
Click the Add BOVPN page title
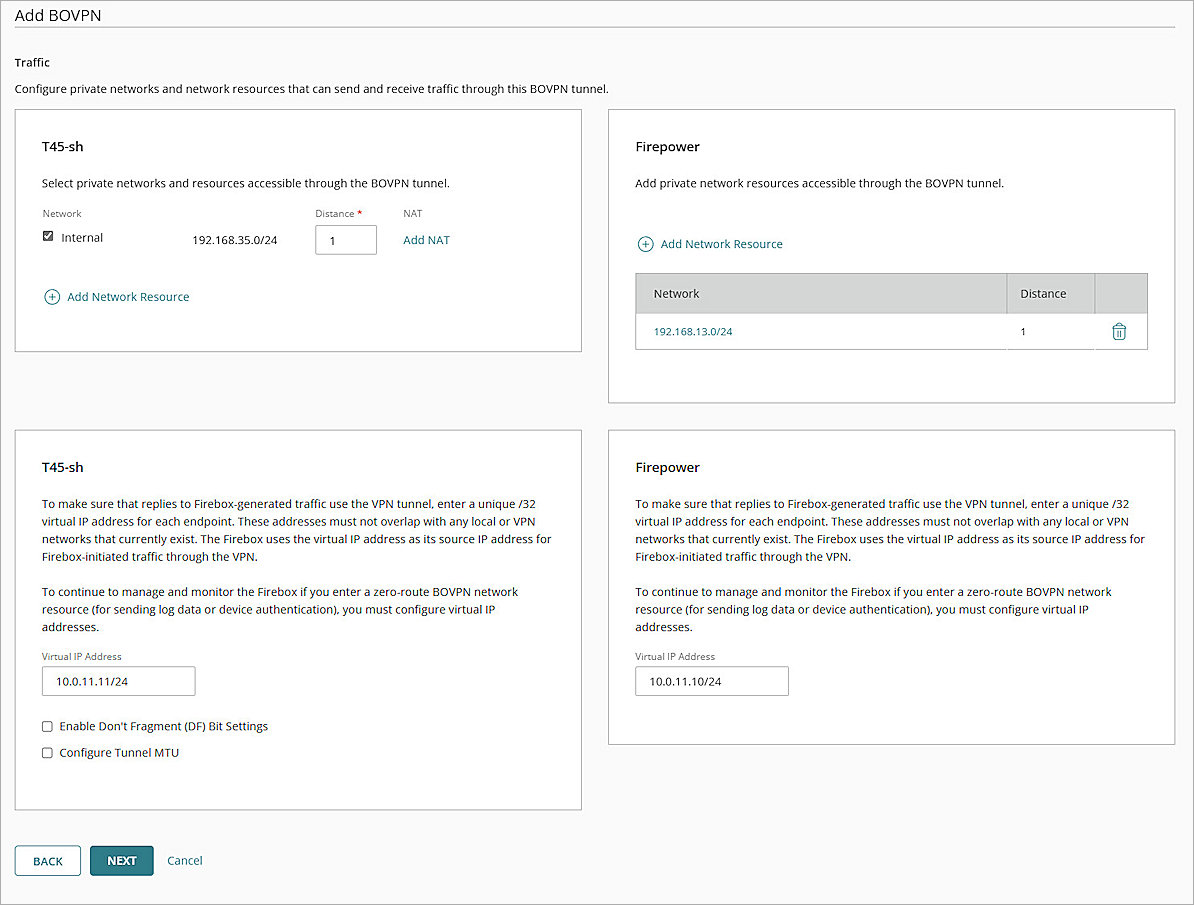(58, 15)
